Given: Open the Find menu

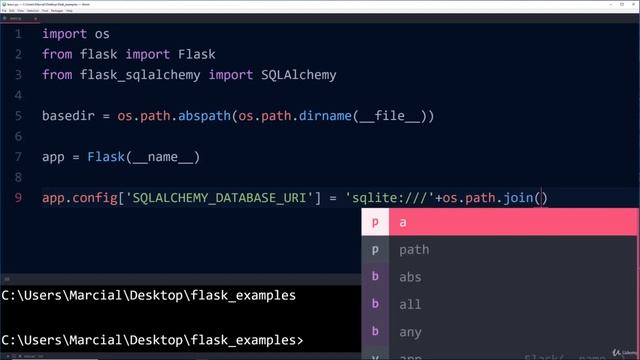Looking at the screenshot, I should tap(45, 11).
